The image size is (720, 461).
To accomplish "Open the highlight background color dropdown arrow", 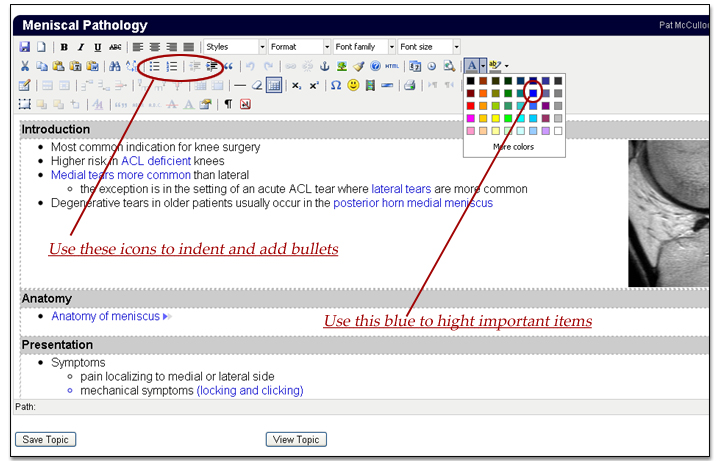I will click(506, 66).
